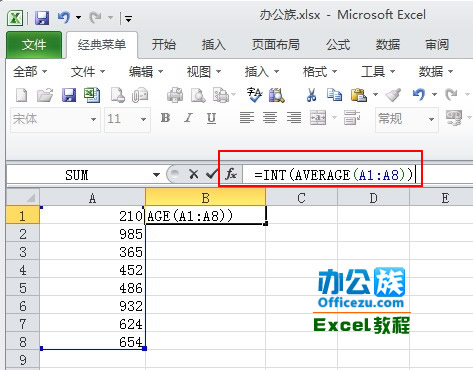Open the 审阅 ribbon tab
Image resolution: width=473 pixels, height=370 pixels.
(x=437, y=45)
